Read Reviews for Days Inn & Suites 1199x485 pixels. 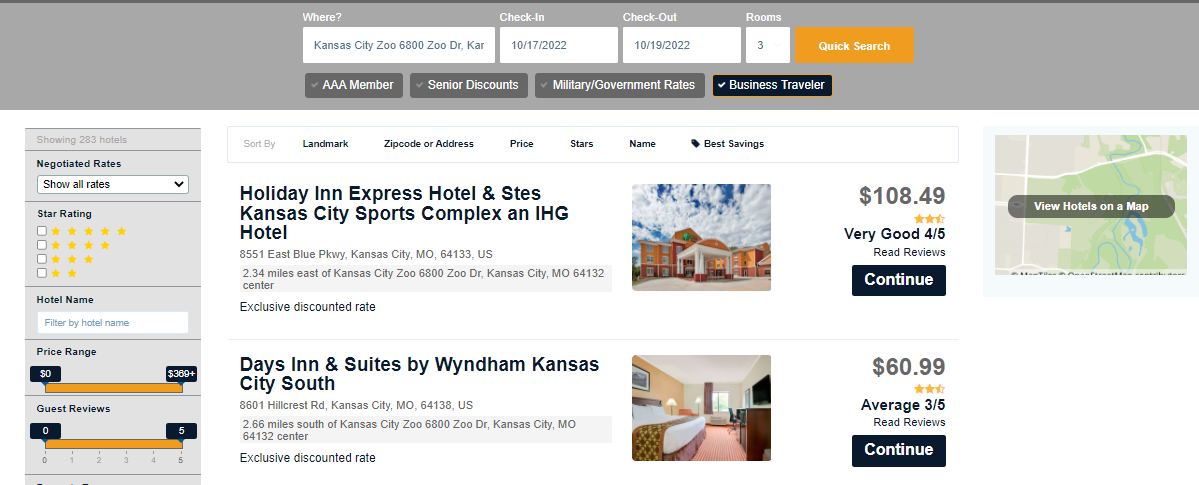(908, 423)
